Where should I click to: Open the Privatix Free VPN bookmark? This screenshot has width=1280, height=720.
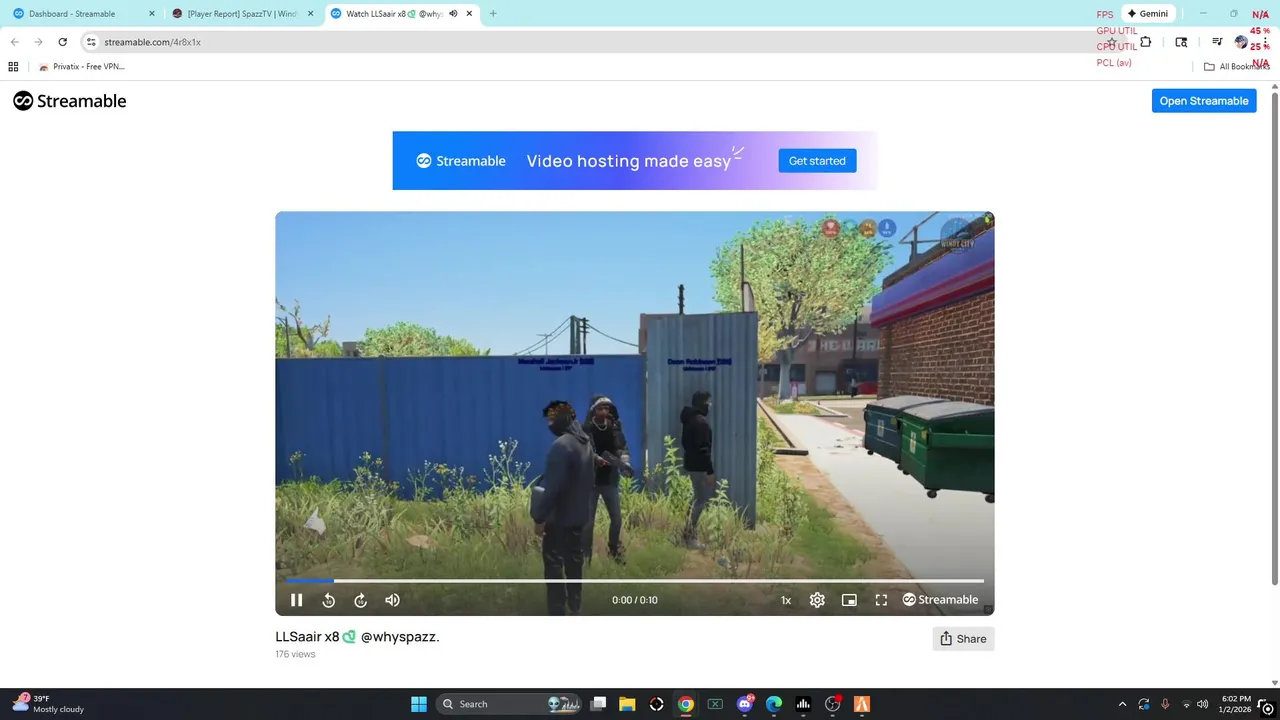pos(82,67)
